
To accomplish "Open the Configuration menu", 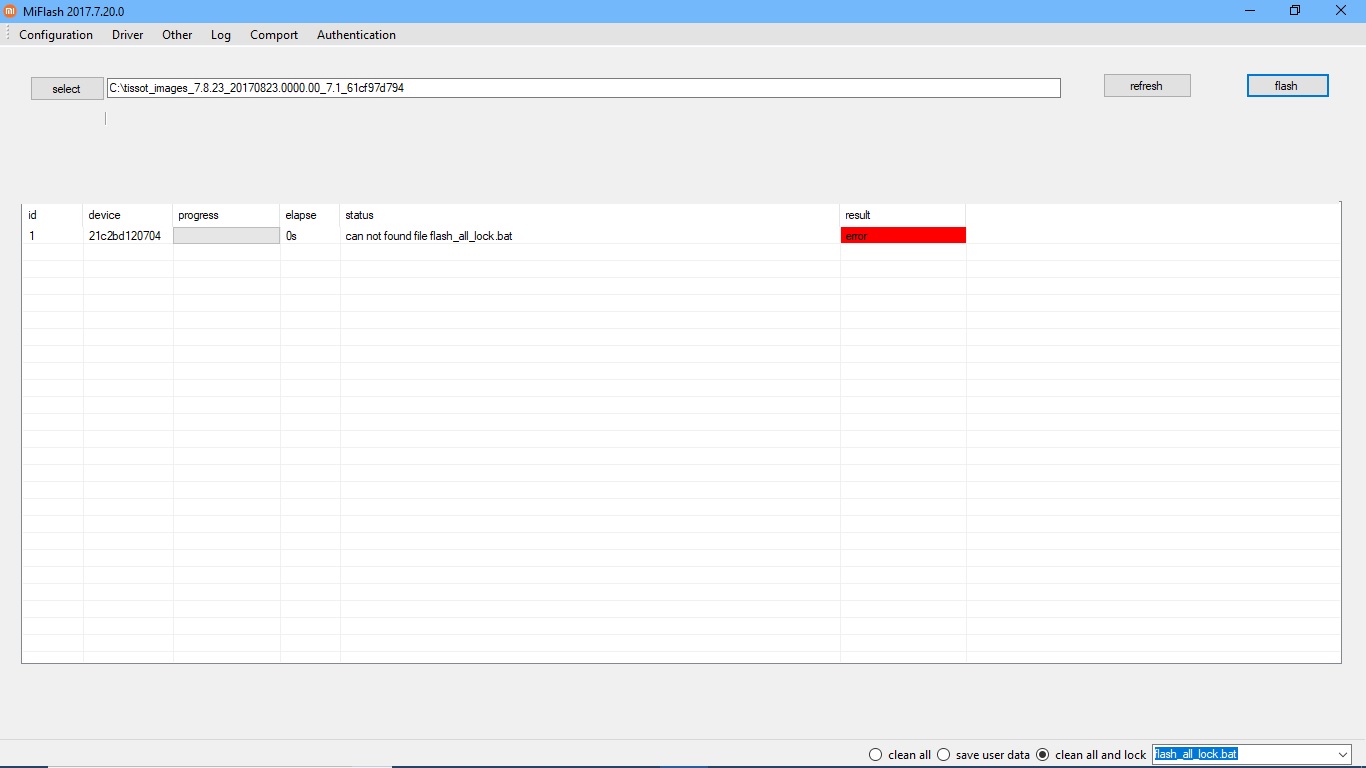I will click(x=56, y=35).
